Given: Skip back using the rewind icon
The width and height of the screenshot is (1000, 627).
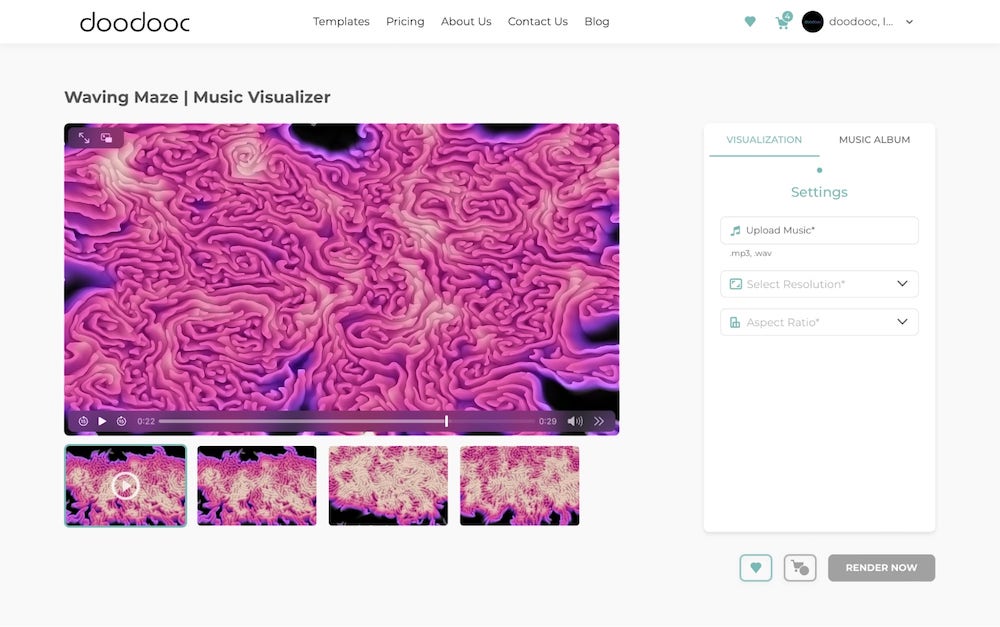Looking at the screenshot, I should point(83,421).
